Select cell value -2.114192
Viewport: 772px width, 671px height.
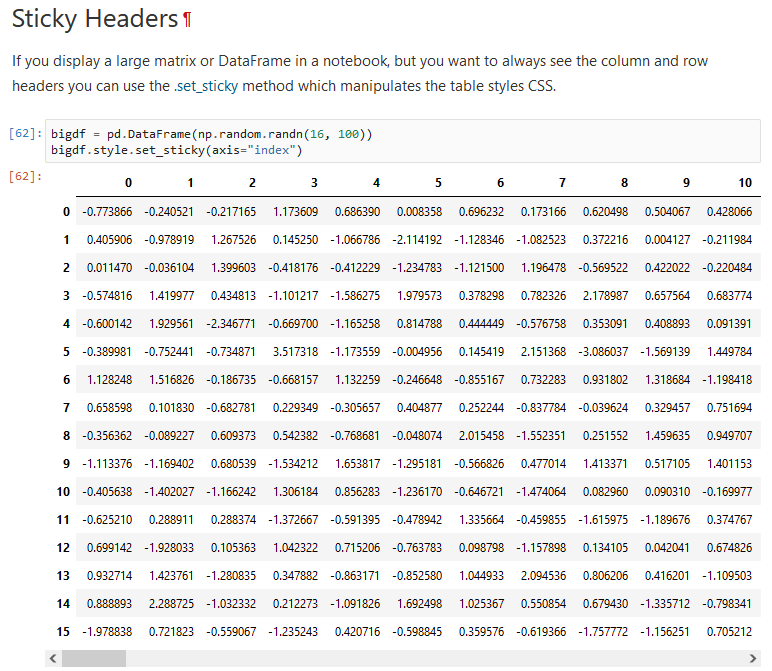click(x=417, y=240)
